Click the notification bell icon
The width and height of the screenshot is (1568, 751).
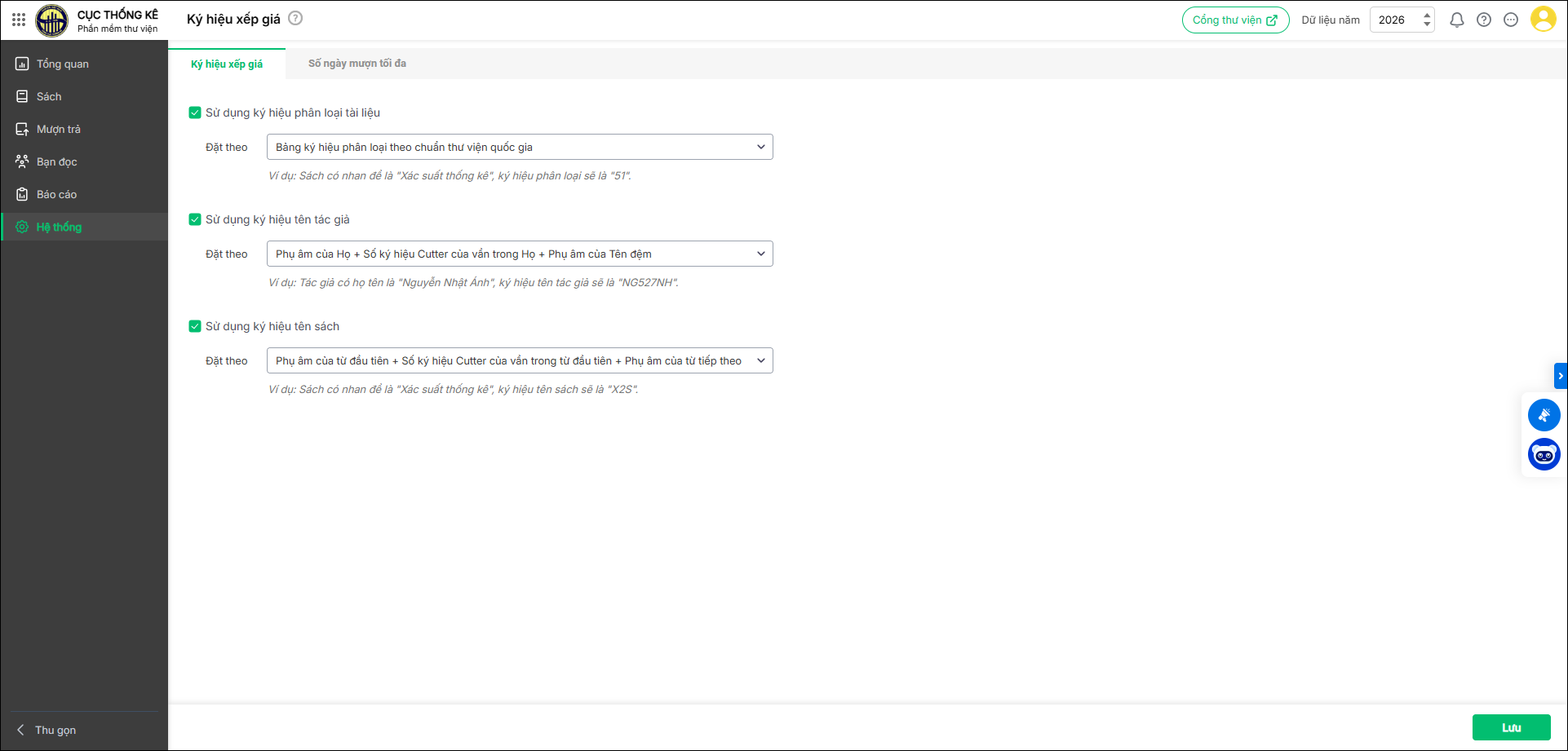(x=1456, y=20)
